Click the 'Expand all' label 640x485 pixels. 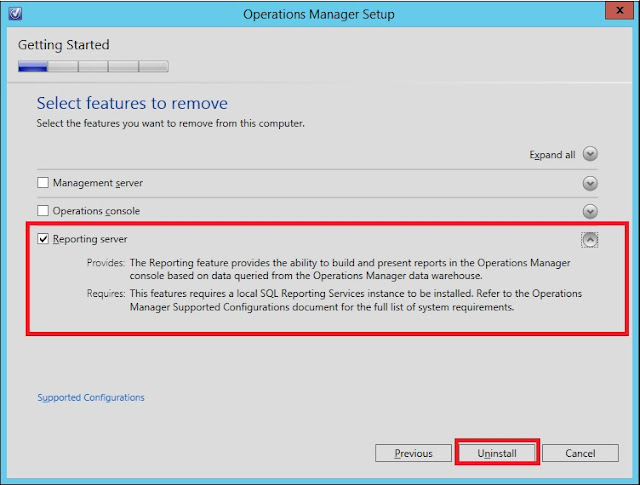click(x=552, y=155)
